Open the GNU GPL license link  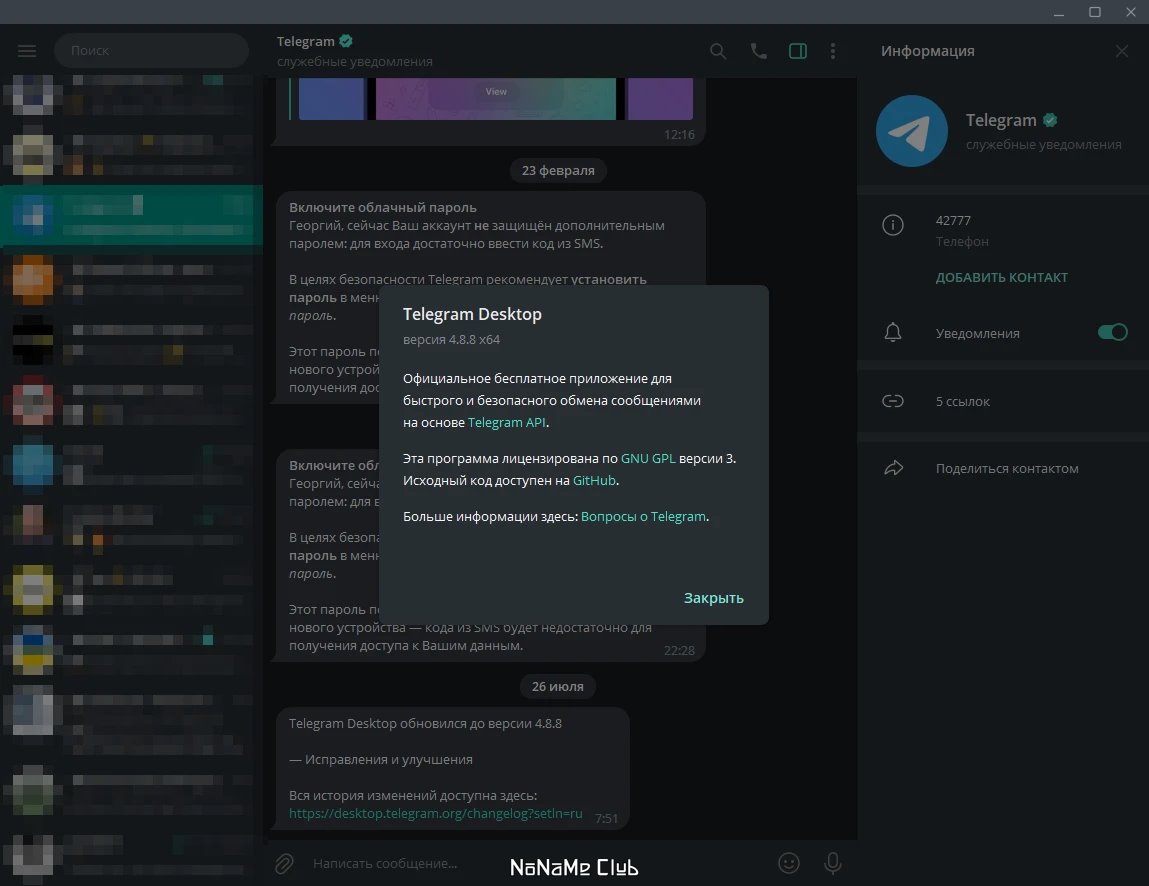648,459
